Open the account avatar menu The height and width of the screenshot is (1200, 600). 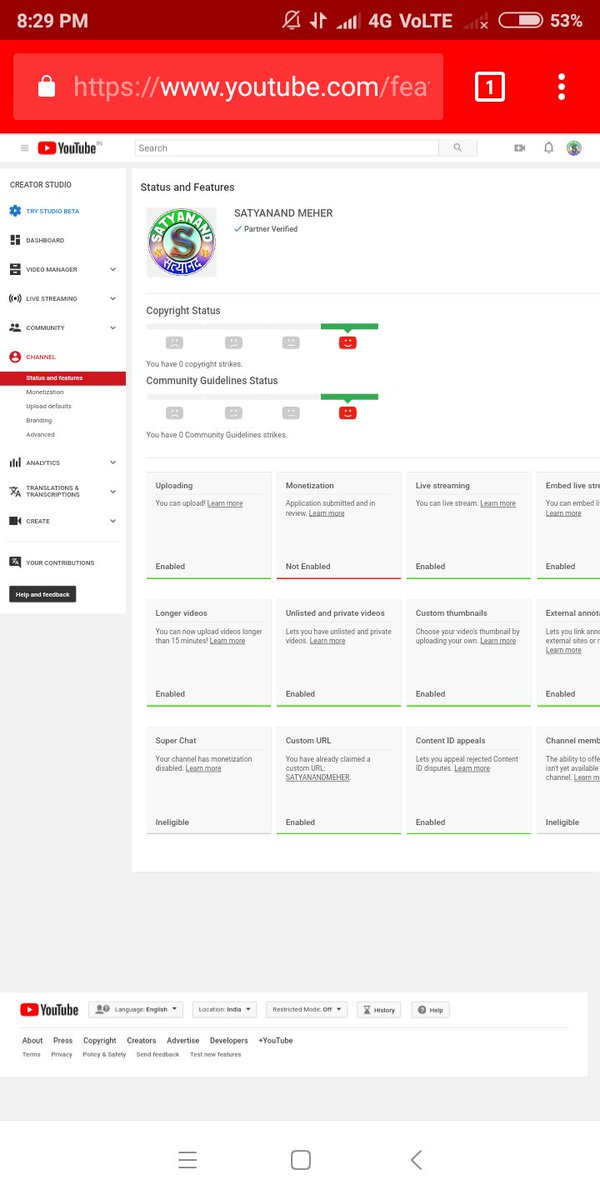(574, 148)
